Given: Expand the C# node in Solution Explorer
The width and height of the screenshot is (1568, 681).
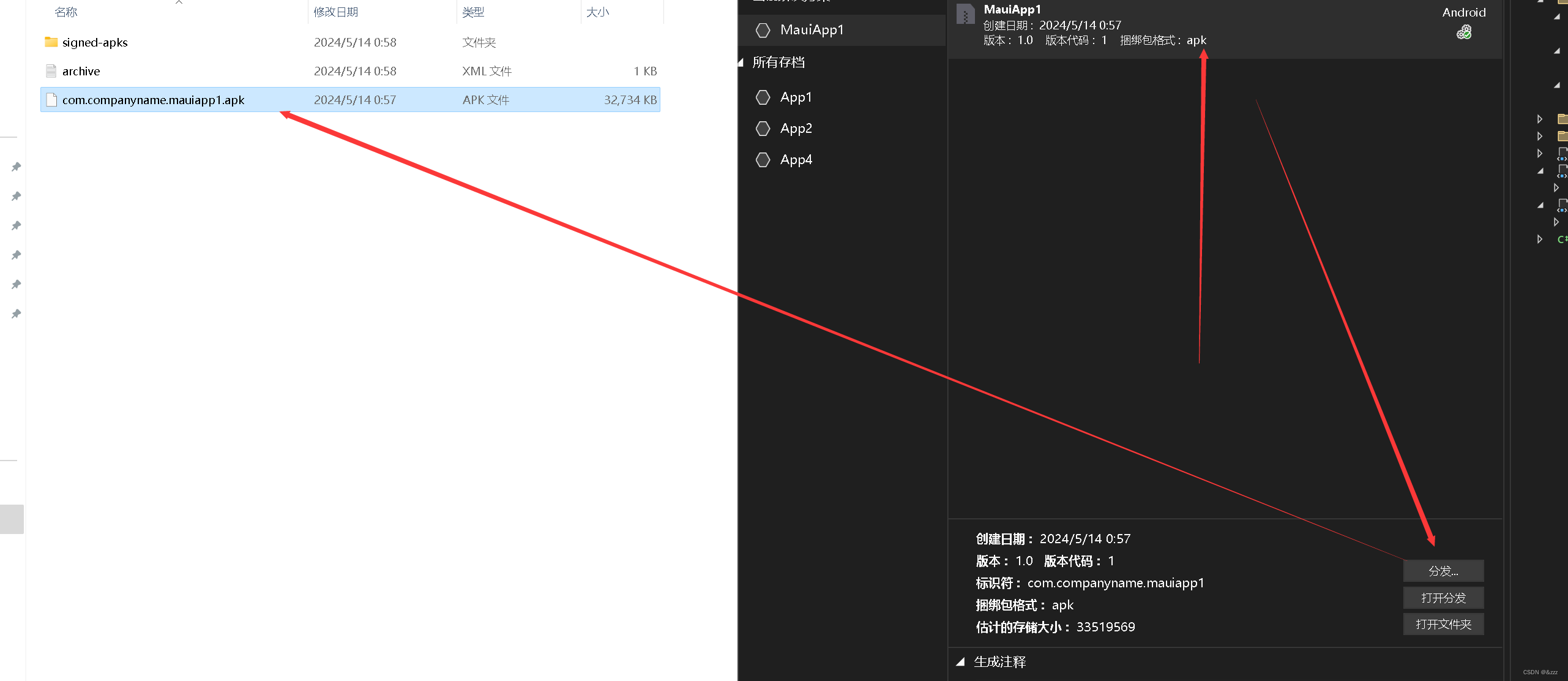Looking at the screenshot, I should (1540, 239).
